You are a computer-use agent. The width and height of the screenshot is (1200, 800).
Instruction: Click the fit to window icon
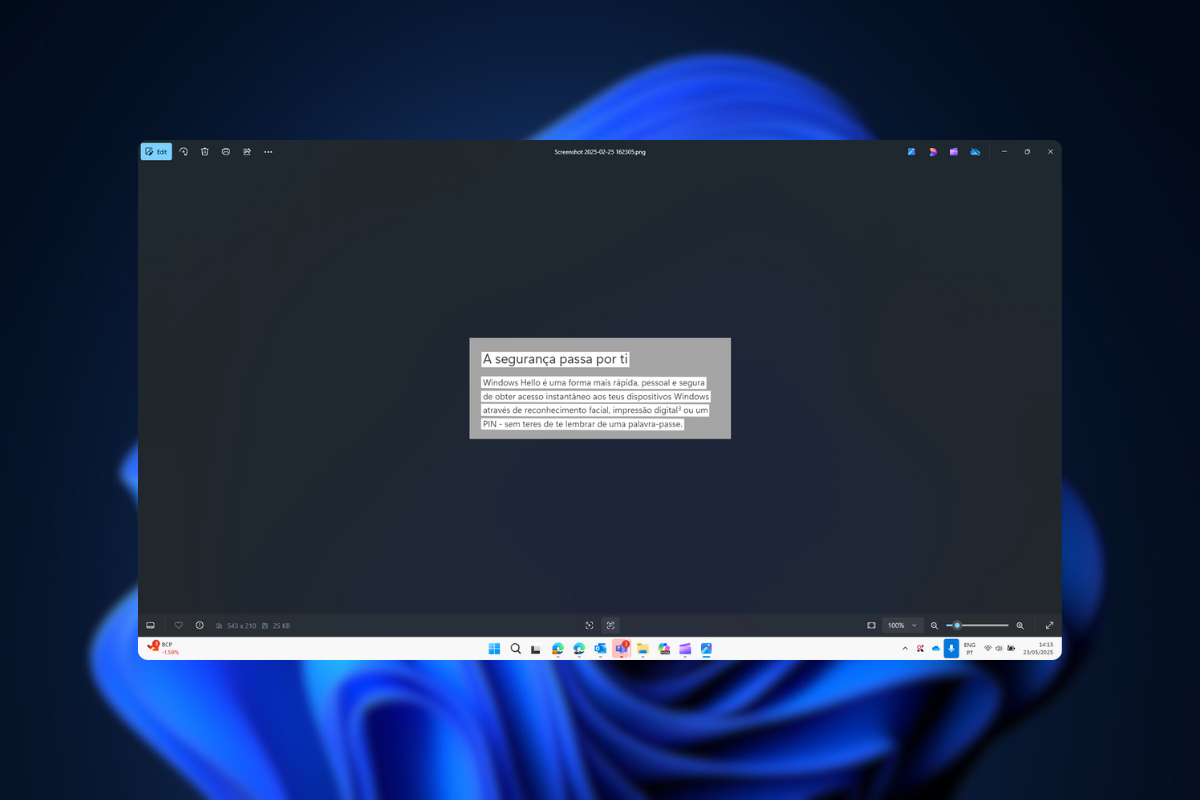coord(871,625)
